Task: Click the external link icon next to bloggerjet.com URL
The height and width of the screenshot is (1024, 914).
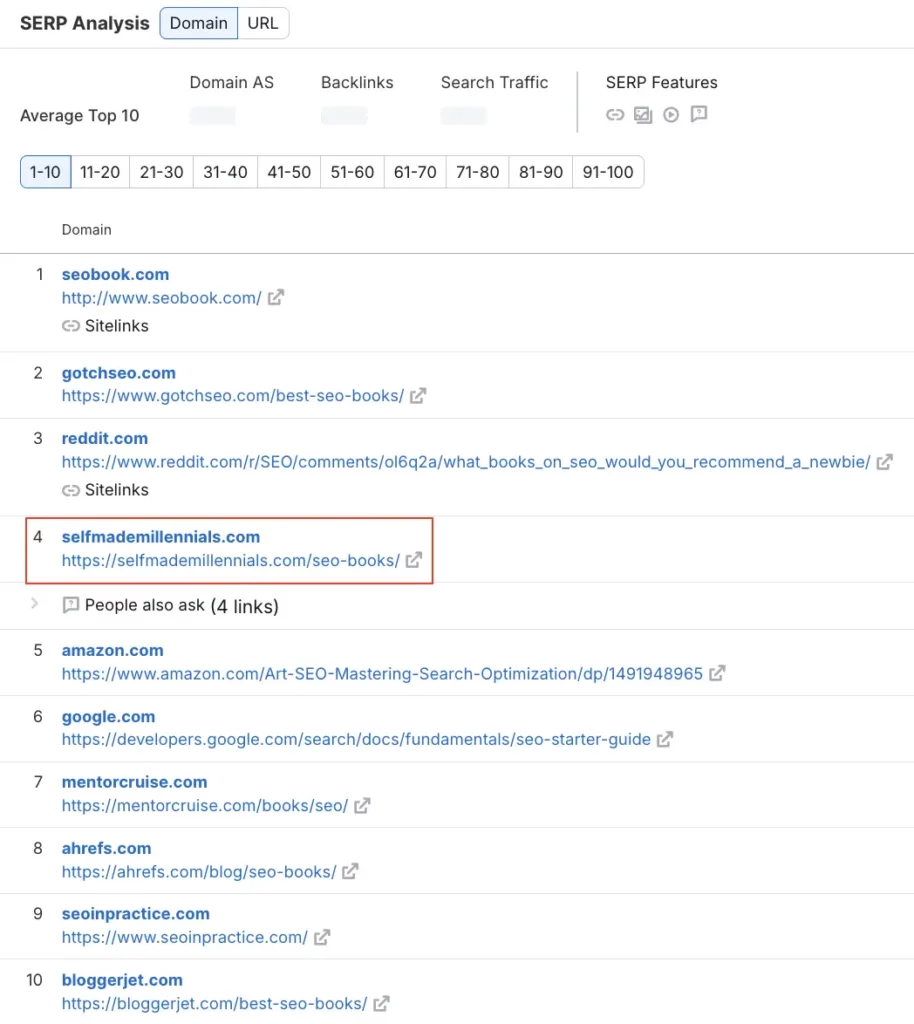Action: (381, 1003)
